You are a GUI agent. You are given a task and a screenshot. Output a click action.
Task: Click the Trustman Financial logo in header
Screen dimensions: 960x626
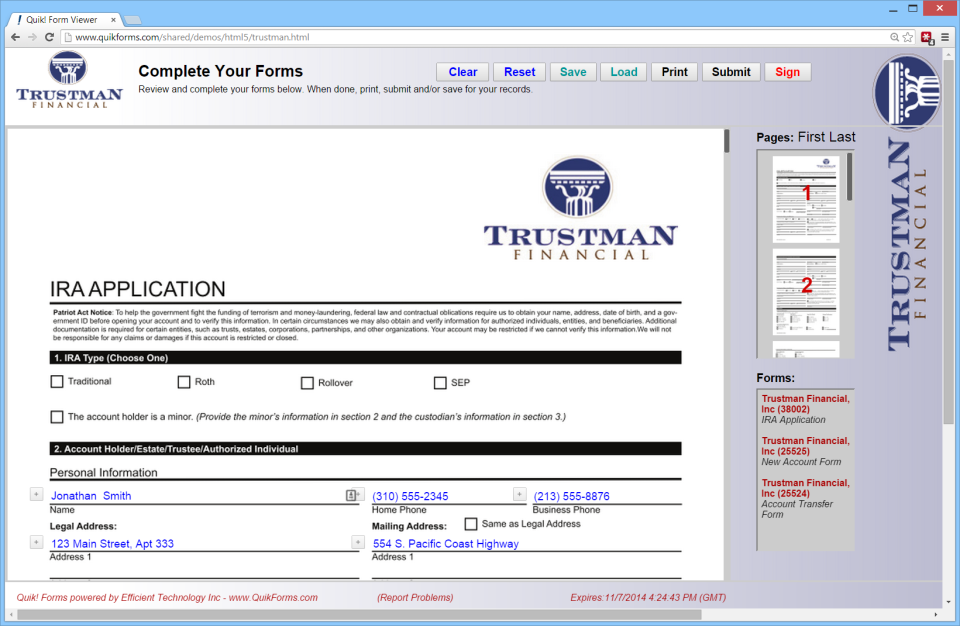69,80
